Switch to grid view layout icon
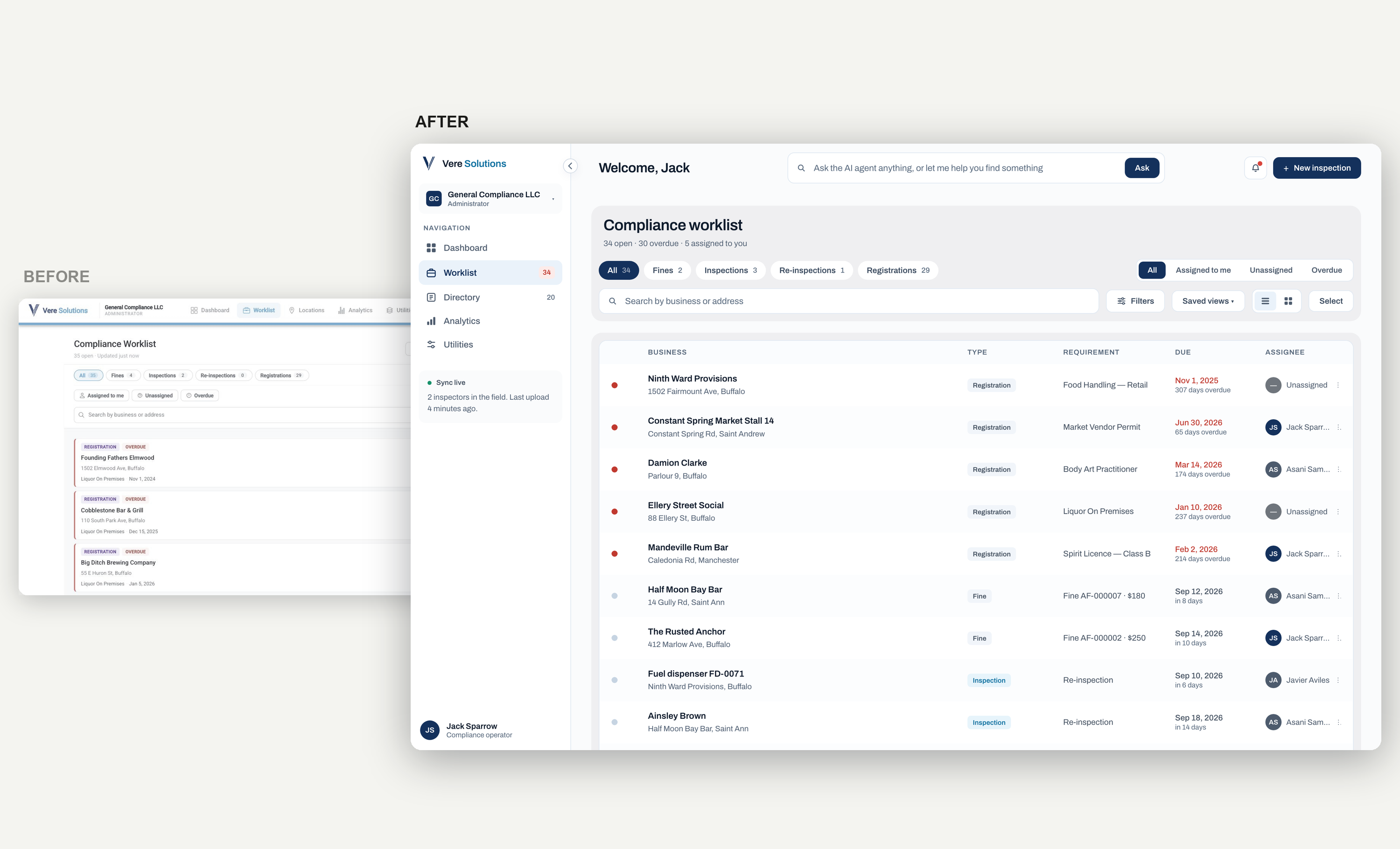Image resolution: width=1400 pixels, height=849 pixels. [1288, 301]
